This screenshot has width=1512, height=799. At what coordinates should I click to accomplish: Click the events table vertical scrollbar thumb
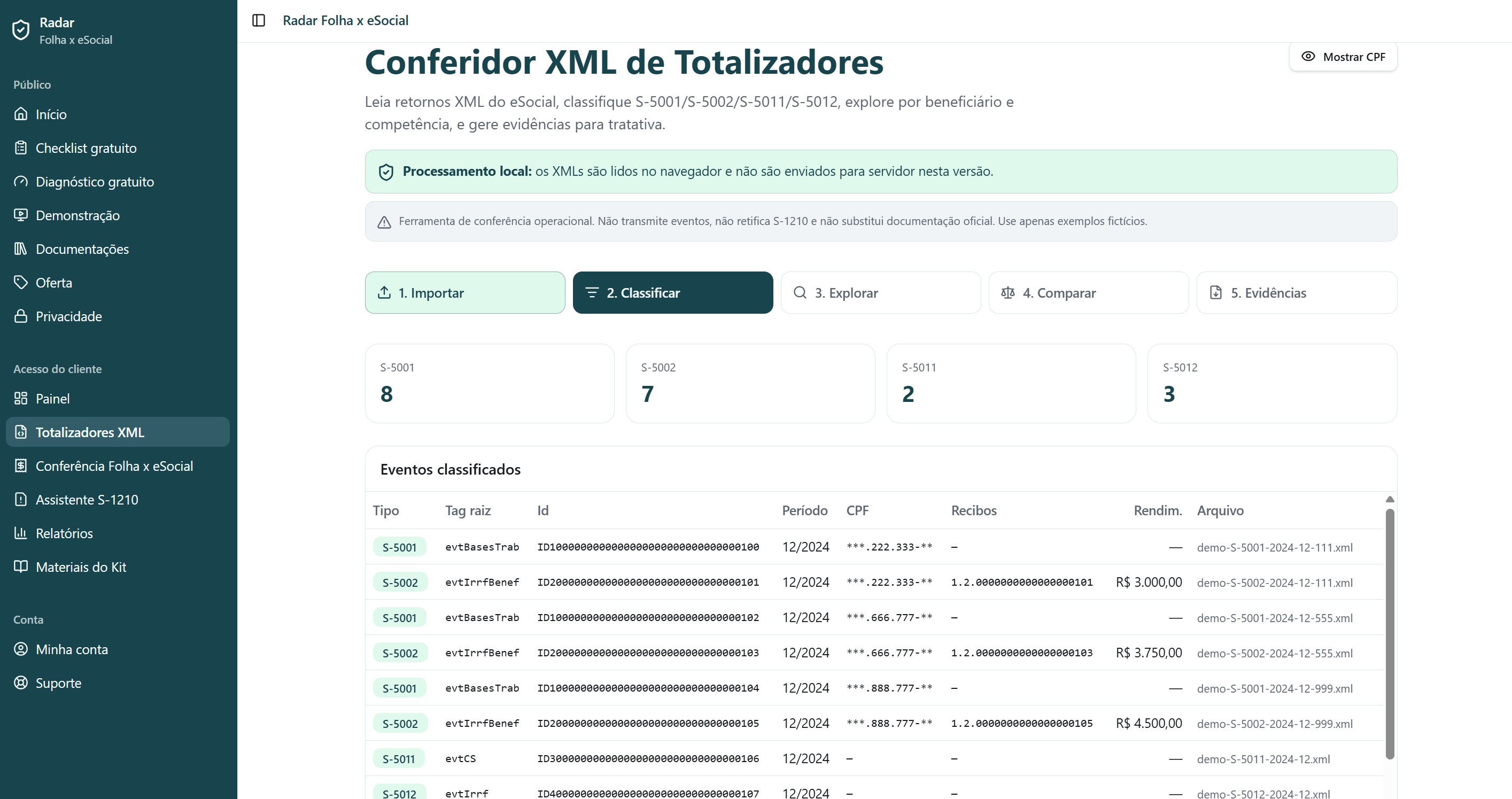tap(1389, 633)
